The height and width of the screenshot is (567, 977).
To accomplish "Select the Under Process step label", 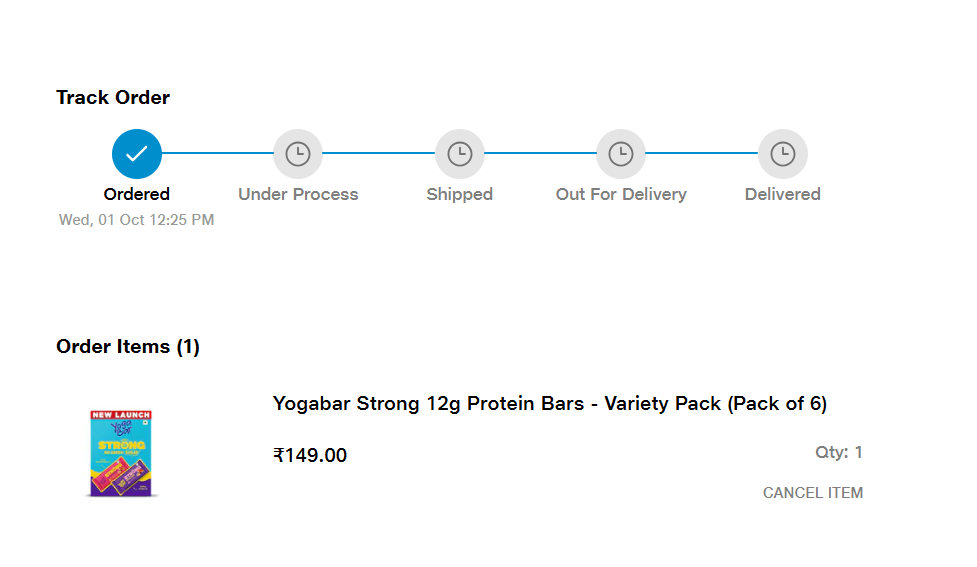I will (298, 194).
